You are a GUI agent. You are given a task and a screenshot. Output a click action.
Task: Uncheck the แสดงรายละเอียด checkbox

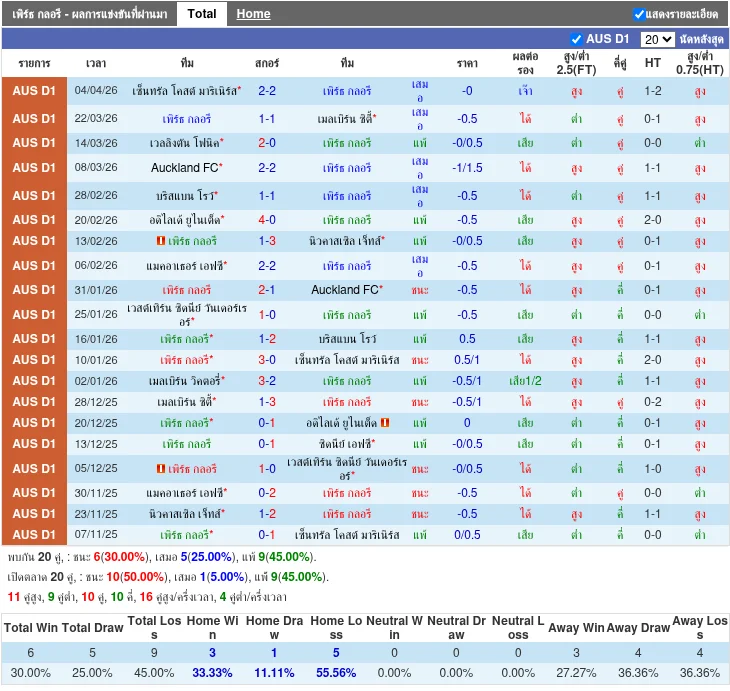coord(639,14)
